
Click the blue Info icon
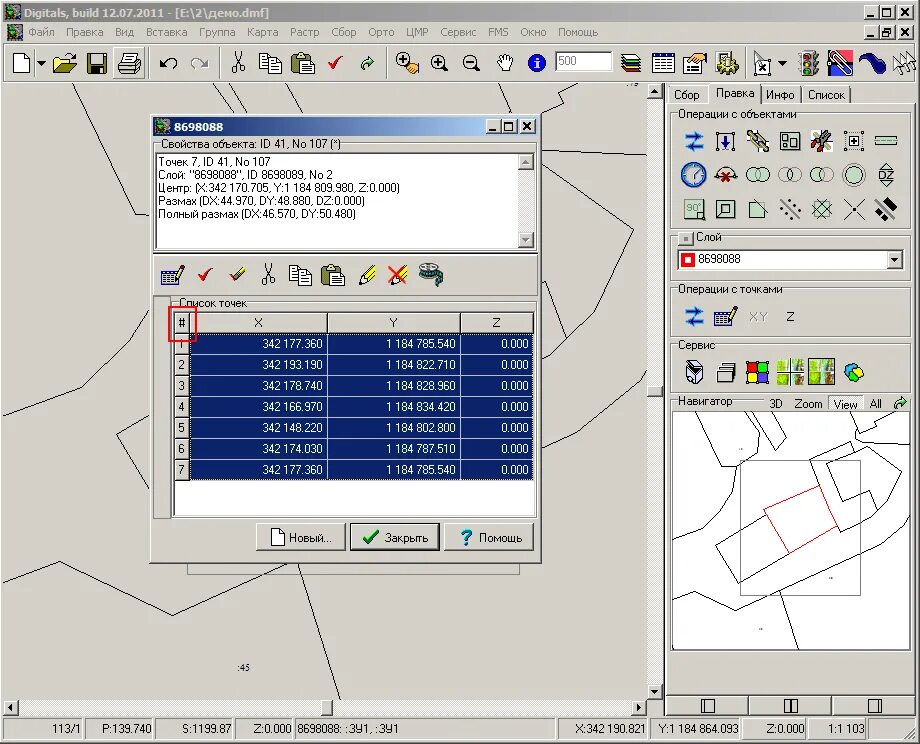coord(536,63)
